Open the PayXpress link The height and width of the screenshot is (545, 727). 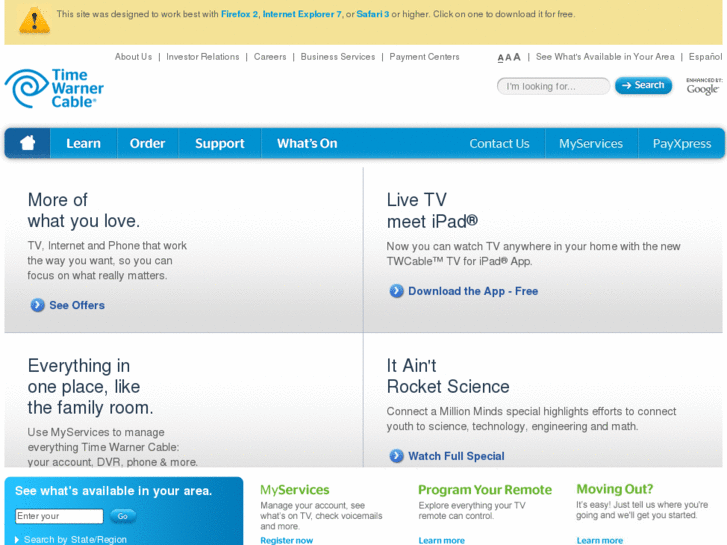(x=681, y=143)
